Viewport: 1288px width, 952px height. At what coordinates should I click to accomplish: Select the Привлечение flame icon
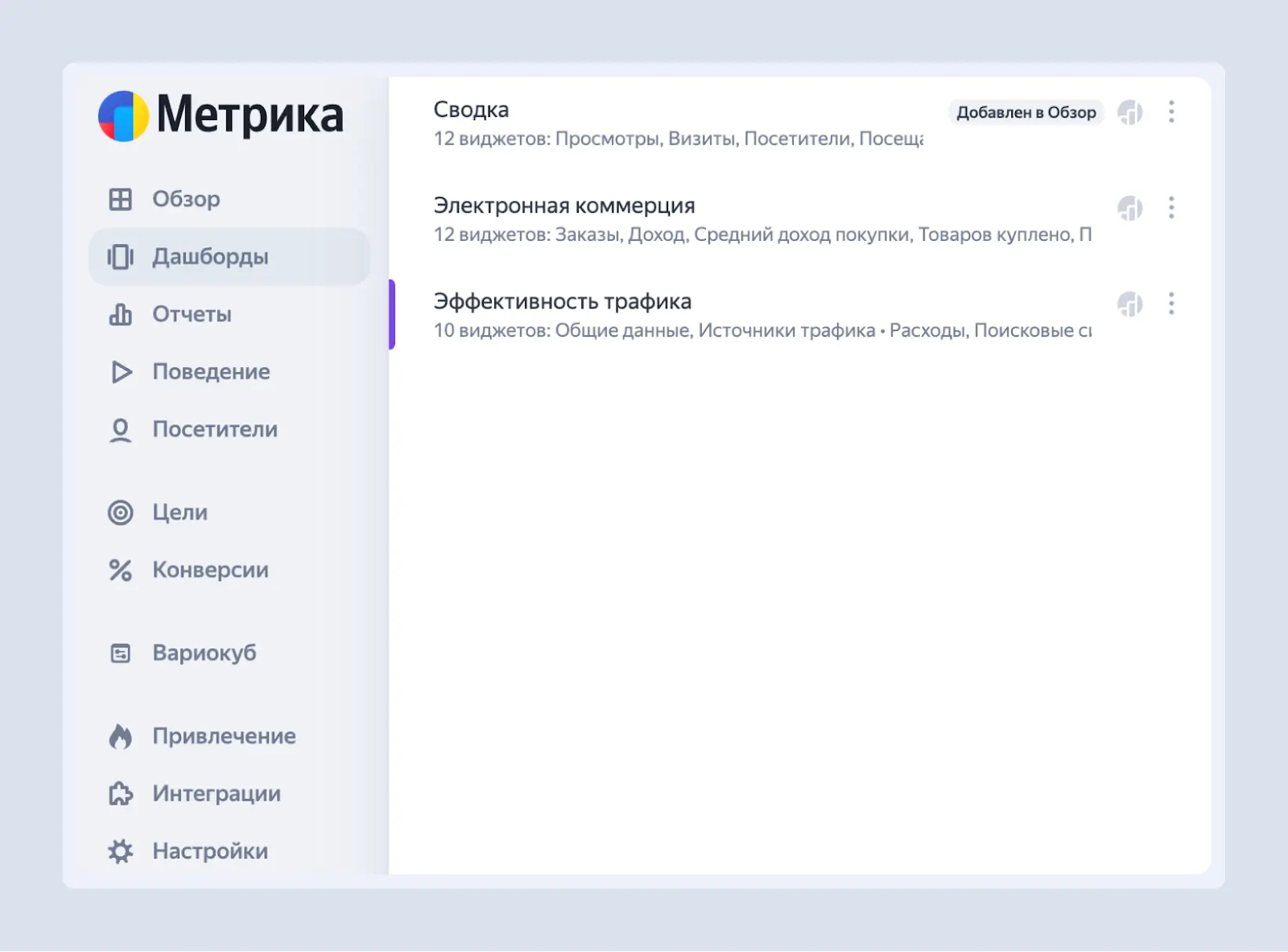120,736
